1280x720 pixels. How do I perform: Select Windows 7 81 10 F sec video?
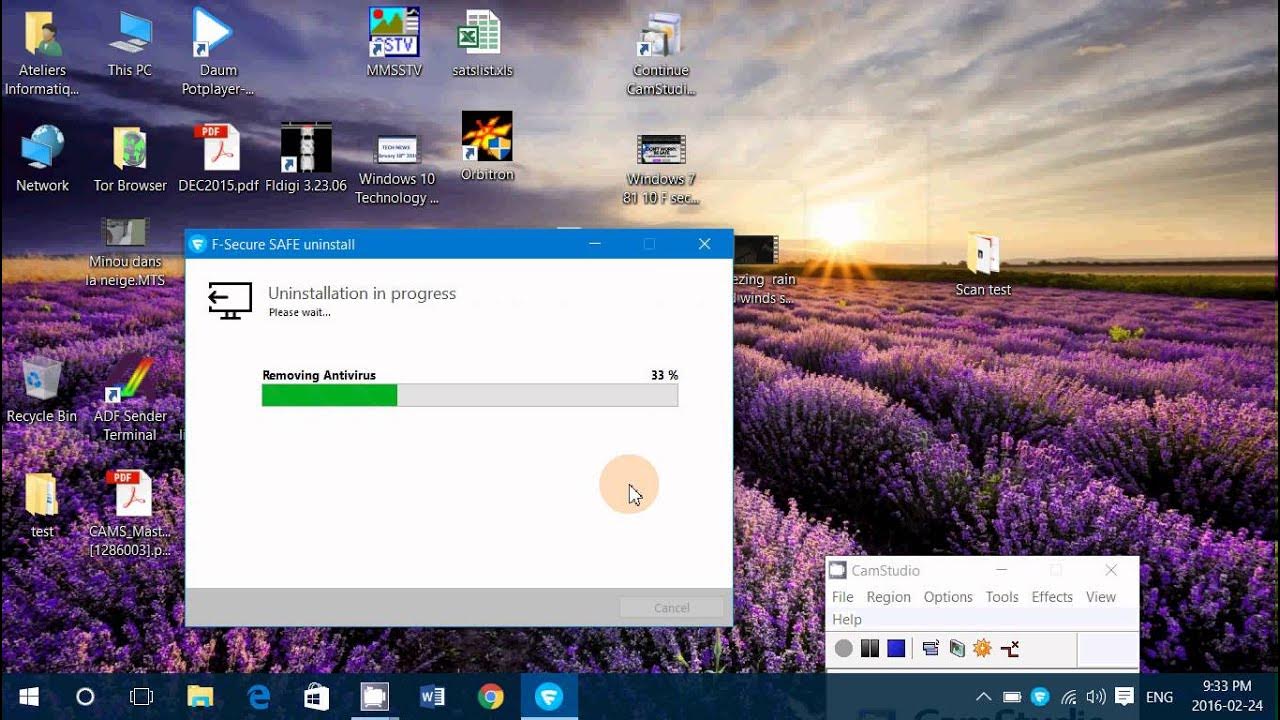[x=660, y=168]
